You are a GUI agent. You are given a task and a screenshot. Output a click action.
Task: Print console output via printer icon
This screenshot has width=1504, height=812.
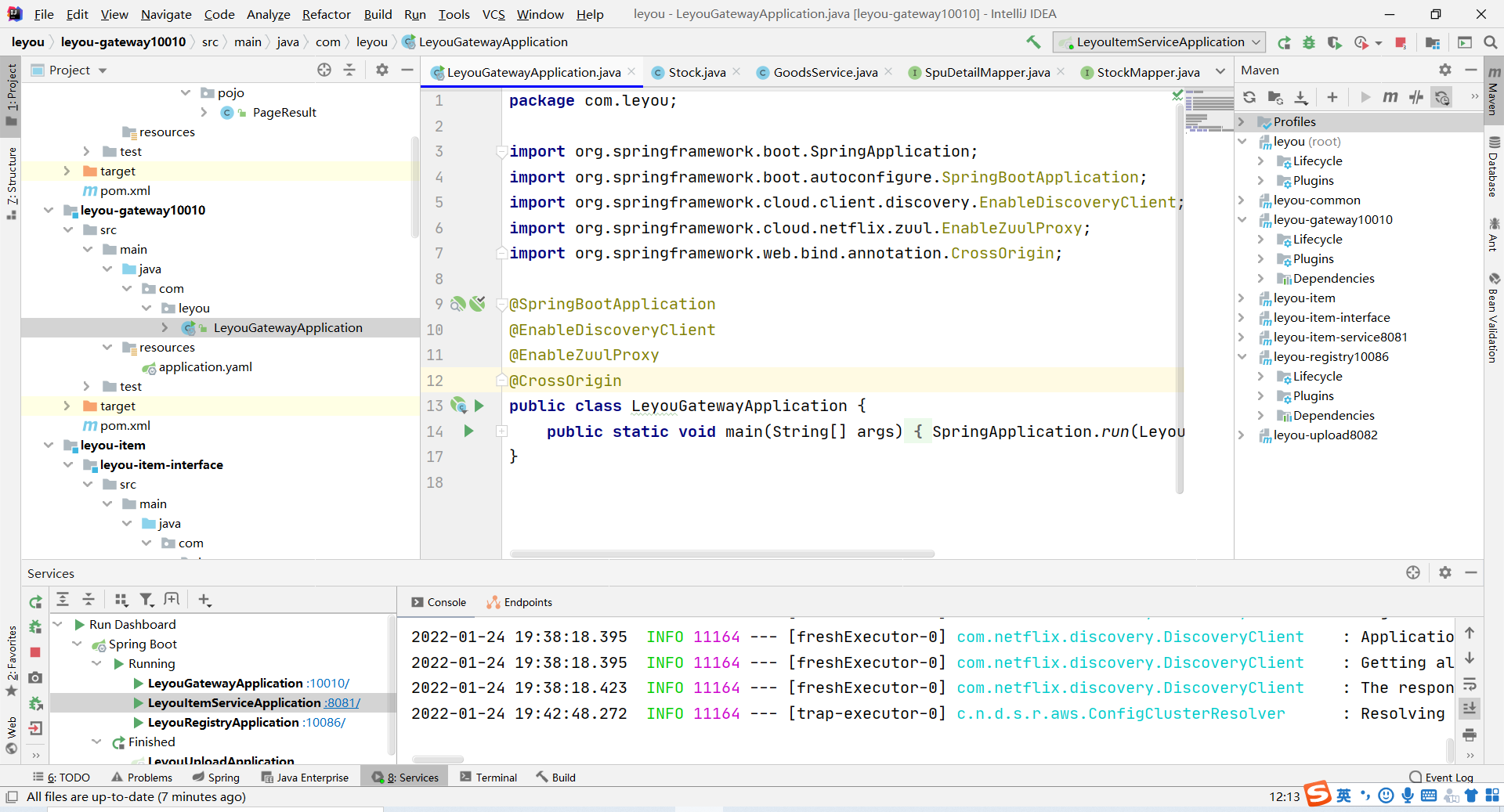coord(1470,734)
